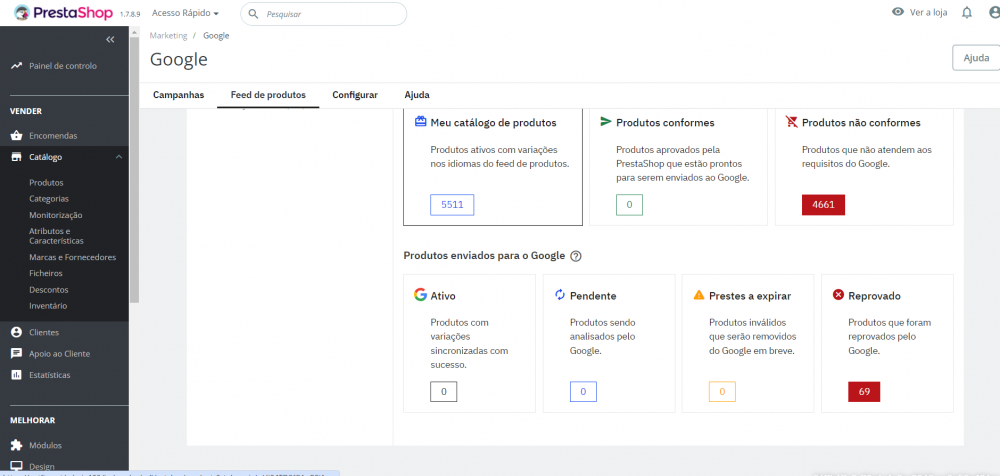This screenshot has height=476, width=1000.
Task: Click the Google G icon in Ativo card
Action: 420,295
